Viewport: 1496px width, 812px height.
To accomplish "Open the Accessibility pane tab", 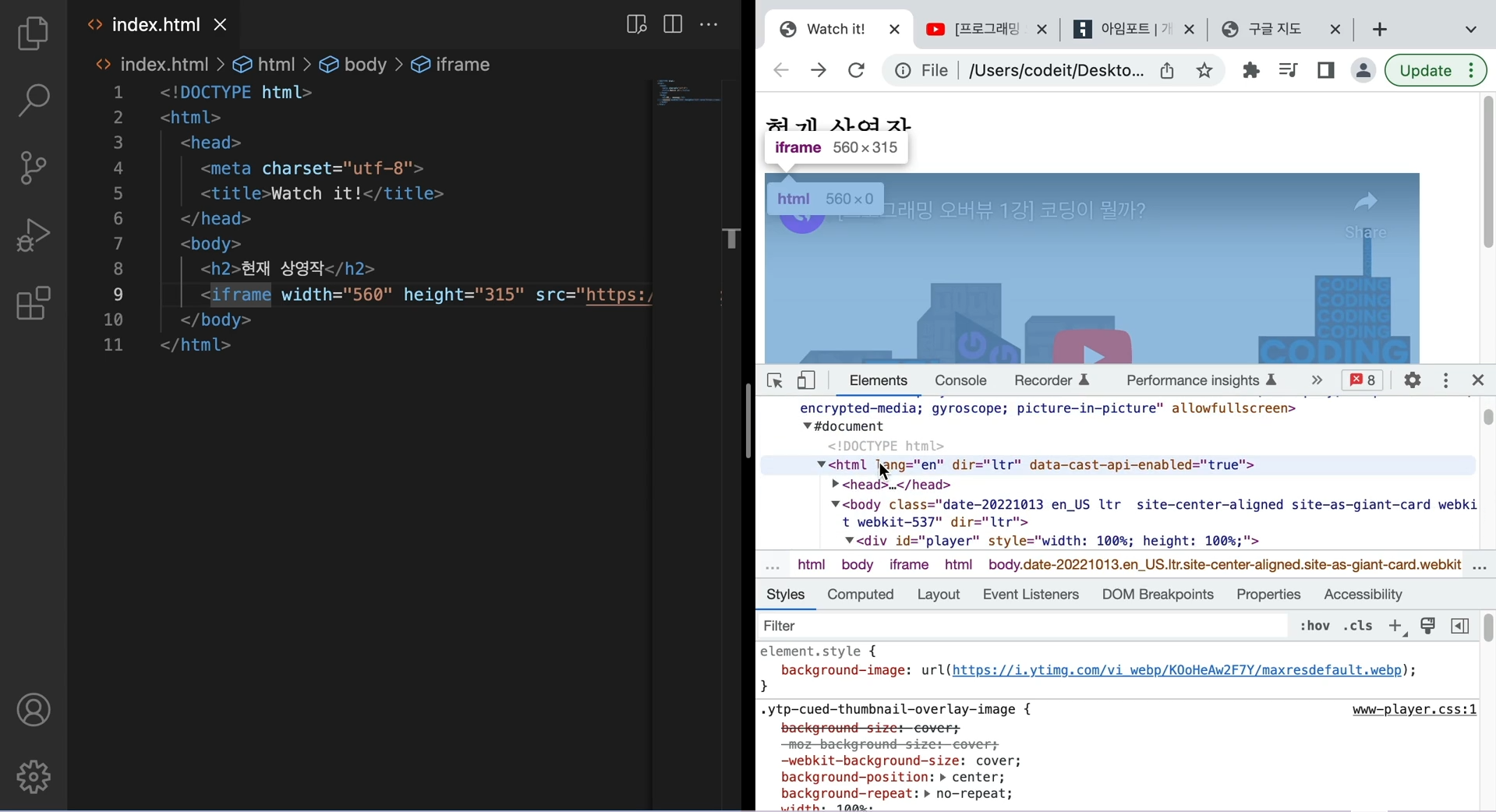I will point(1363,595).
